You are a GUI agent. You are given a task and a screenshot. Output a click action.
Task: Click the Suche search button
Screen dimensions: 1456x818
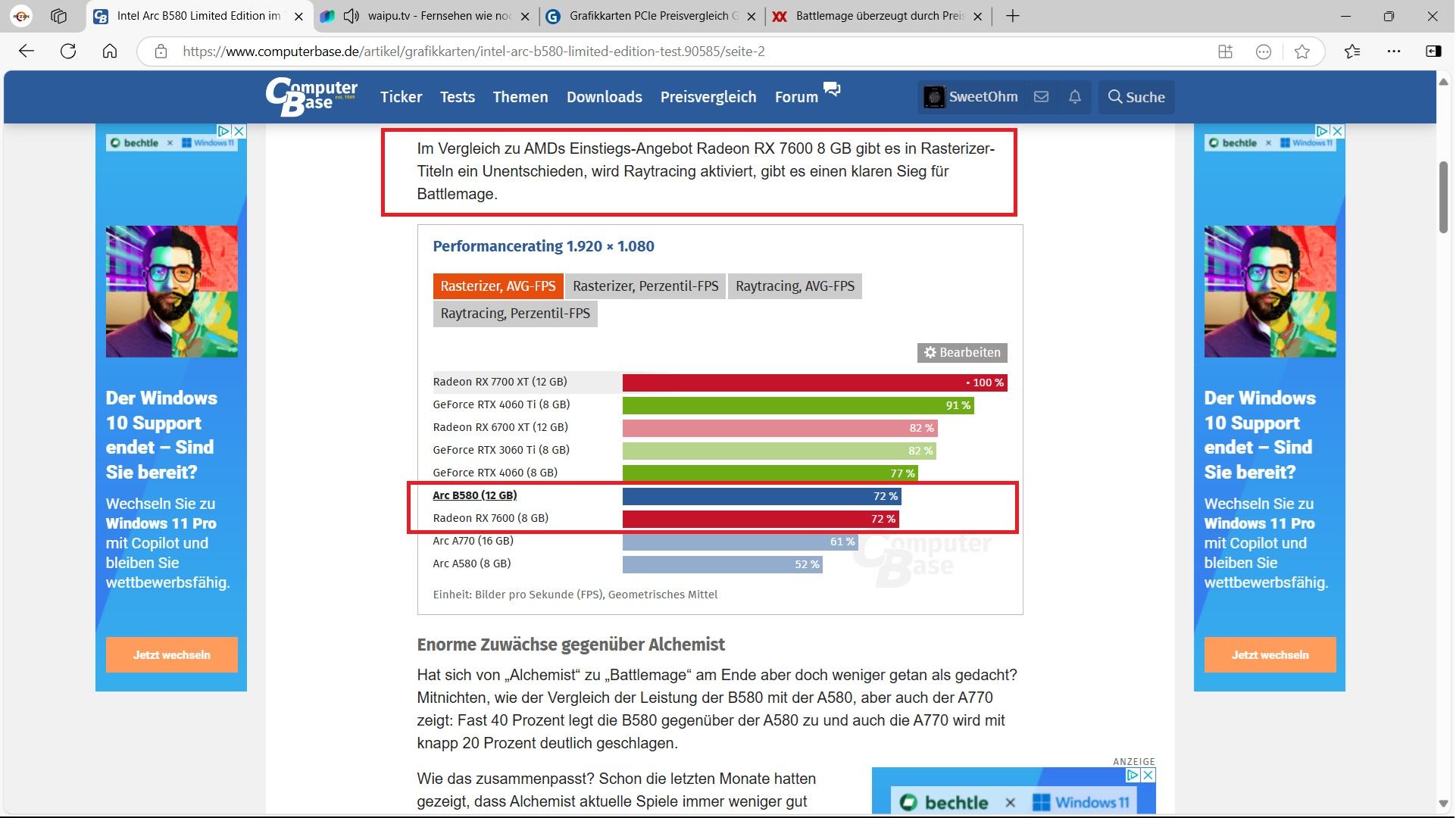(1136, 97)
